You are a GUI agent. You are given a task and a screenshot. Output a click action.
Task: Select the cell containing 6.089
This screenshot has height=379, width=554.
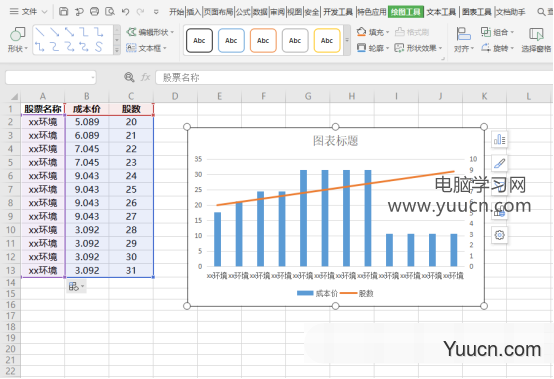pos(87,135)
